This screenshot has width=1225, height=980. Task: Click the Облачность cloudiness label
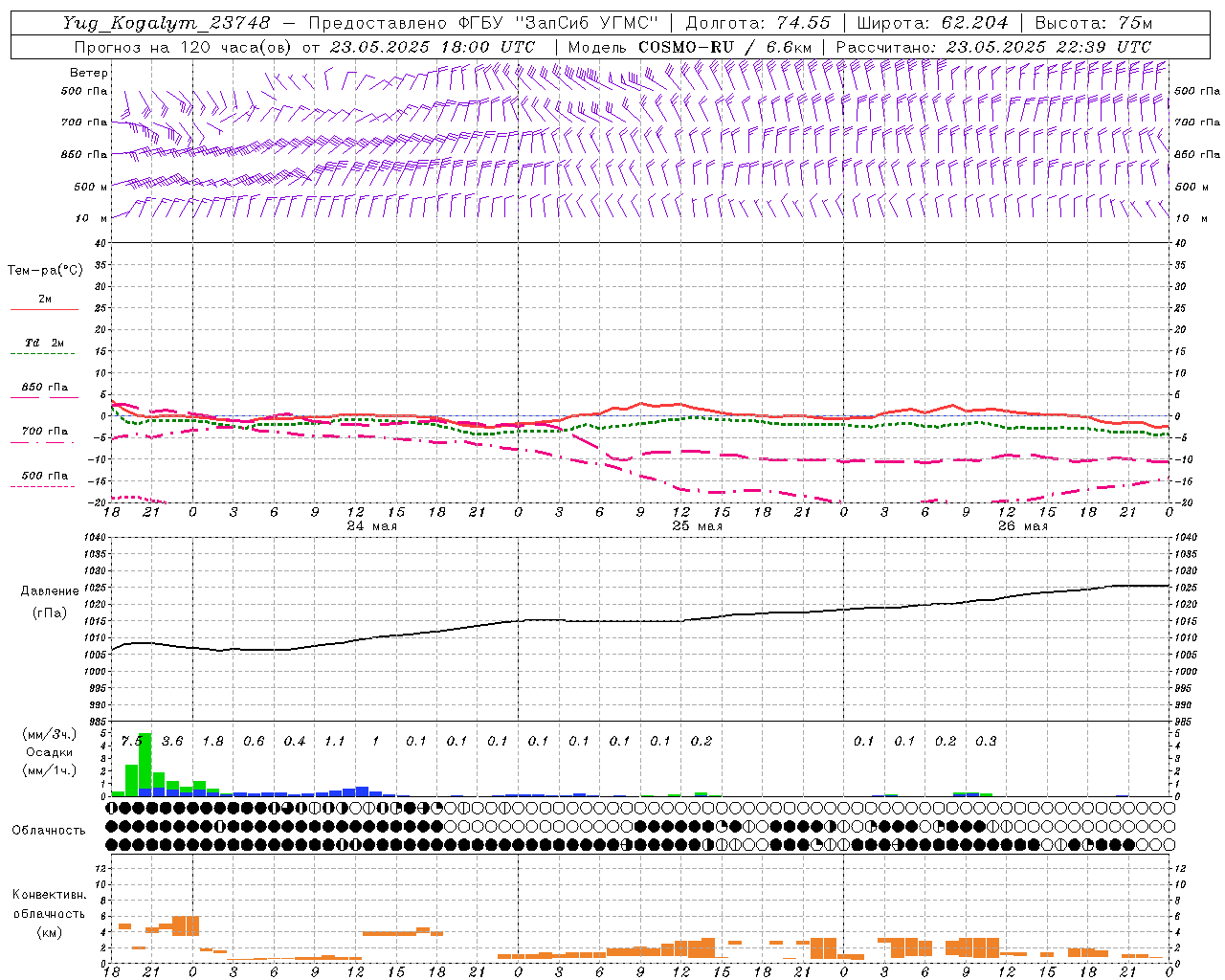tap(49, 831)
